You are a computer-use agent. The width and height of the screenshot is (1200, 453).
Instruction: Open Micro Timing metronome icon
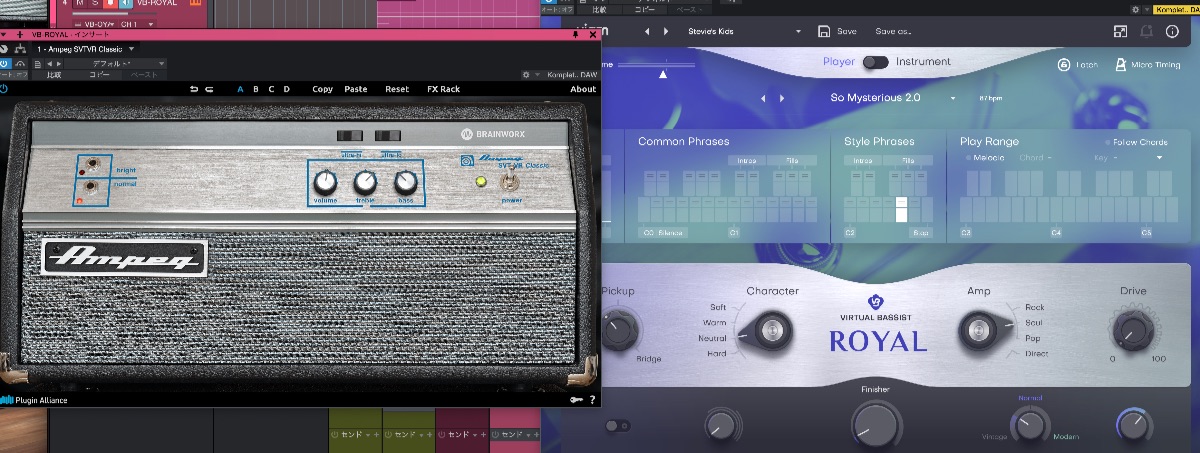[1121, 64]
